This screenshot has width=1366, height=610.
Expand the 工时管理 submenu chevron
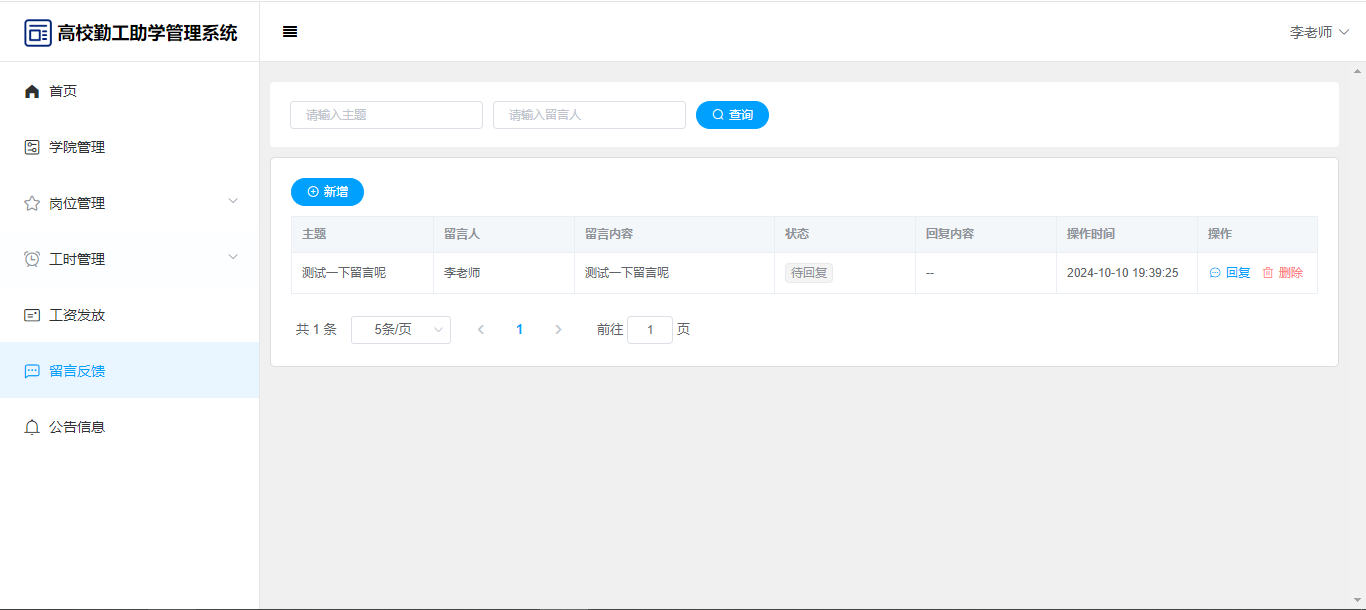pos(233,257)
